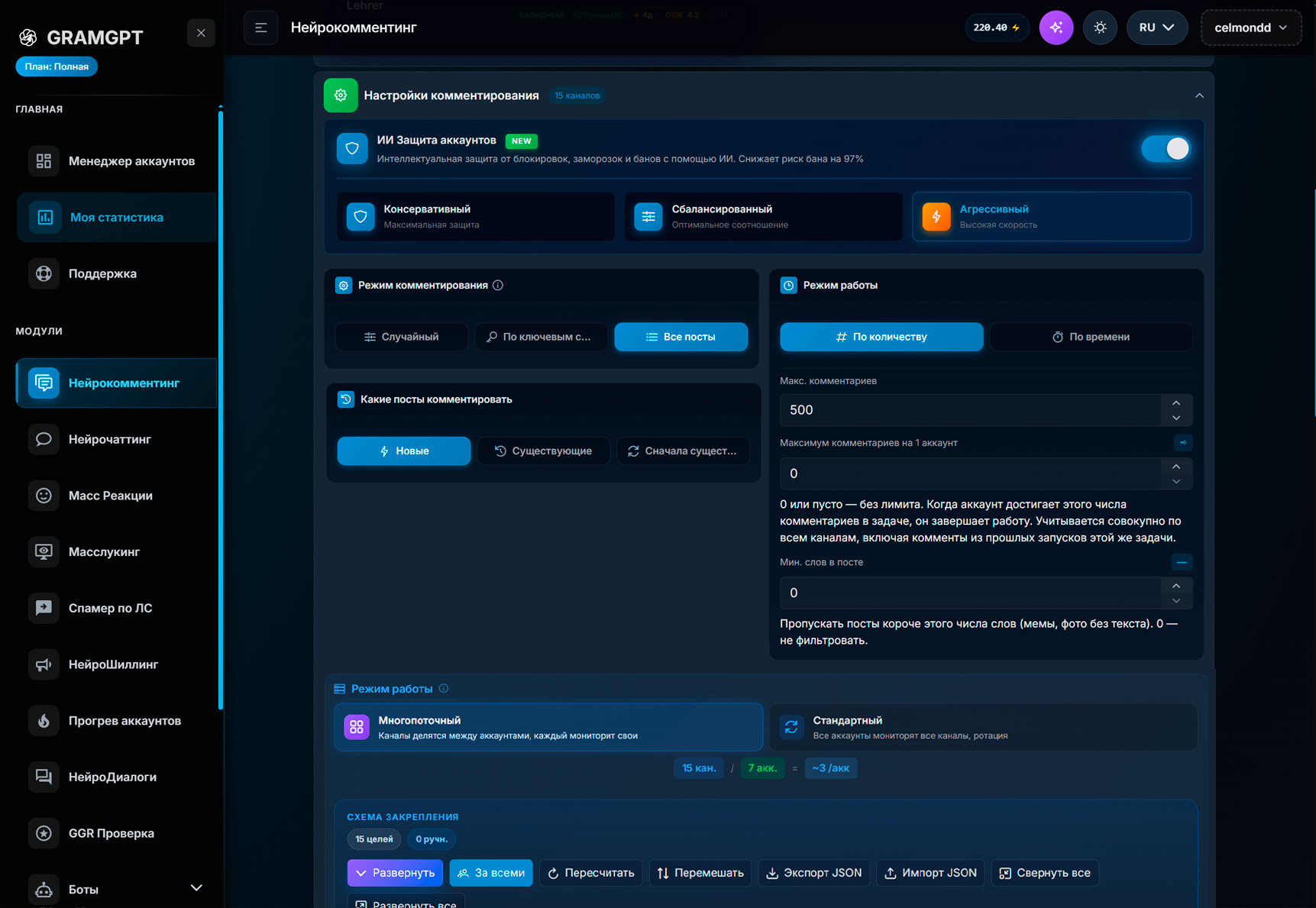
Task: Click the green settings gear icon
Action: (x=341, y=95)
